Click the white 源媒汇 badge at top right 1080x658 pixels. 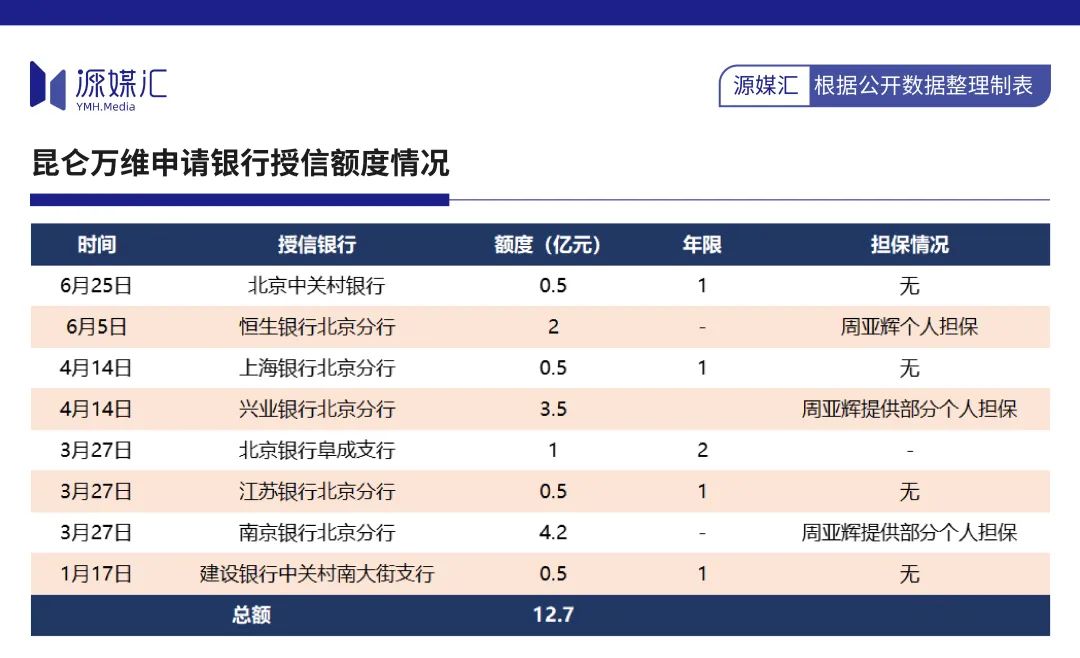pos(765,85)
